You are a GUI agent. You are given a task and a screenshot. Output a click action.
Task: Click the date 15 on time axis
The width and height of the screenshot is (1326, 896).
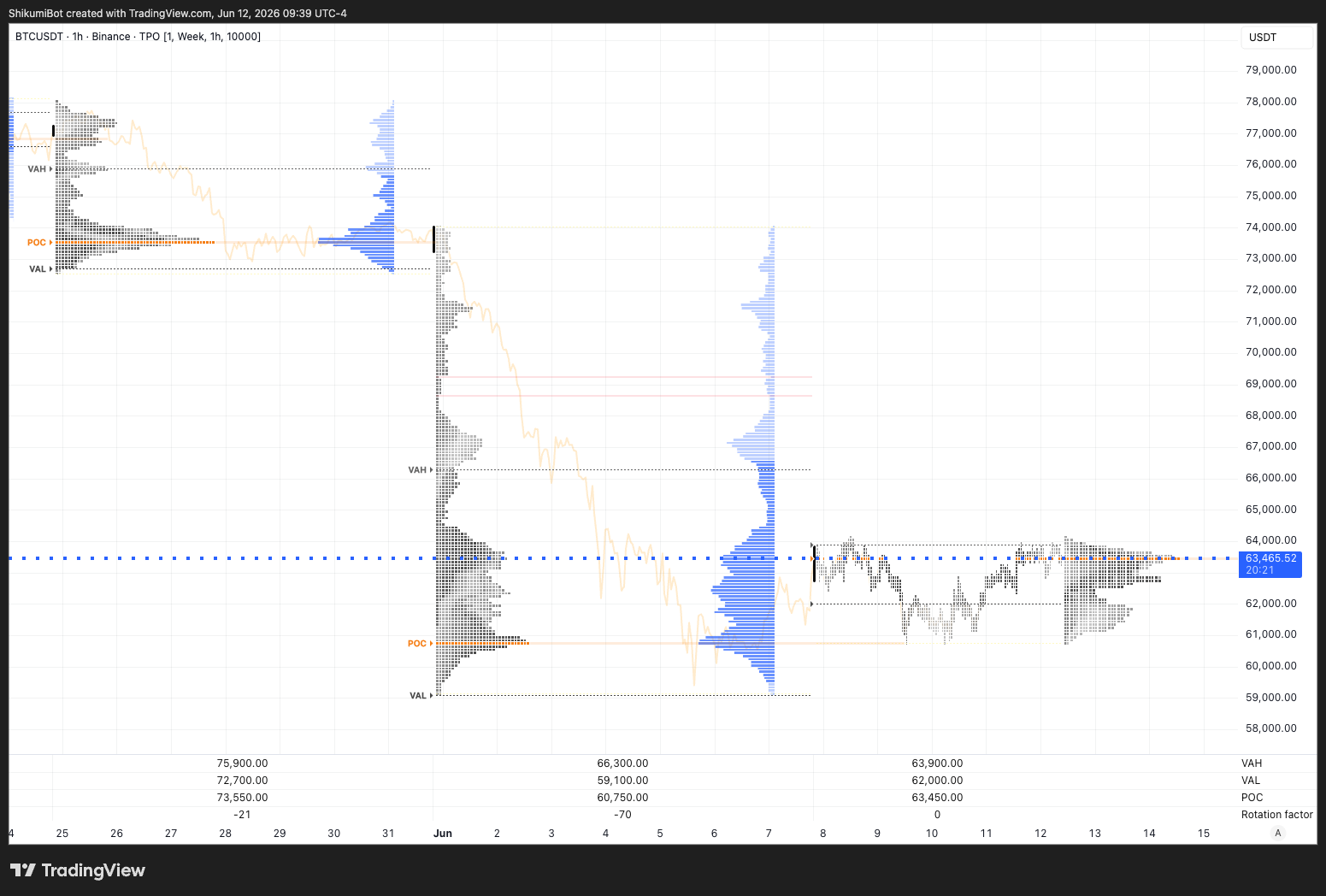pos(1204,834)
